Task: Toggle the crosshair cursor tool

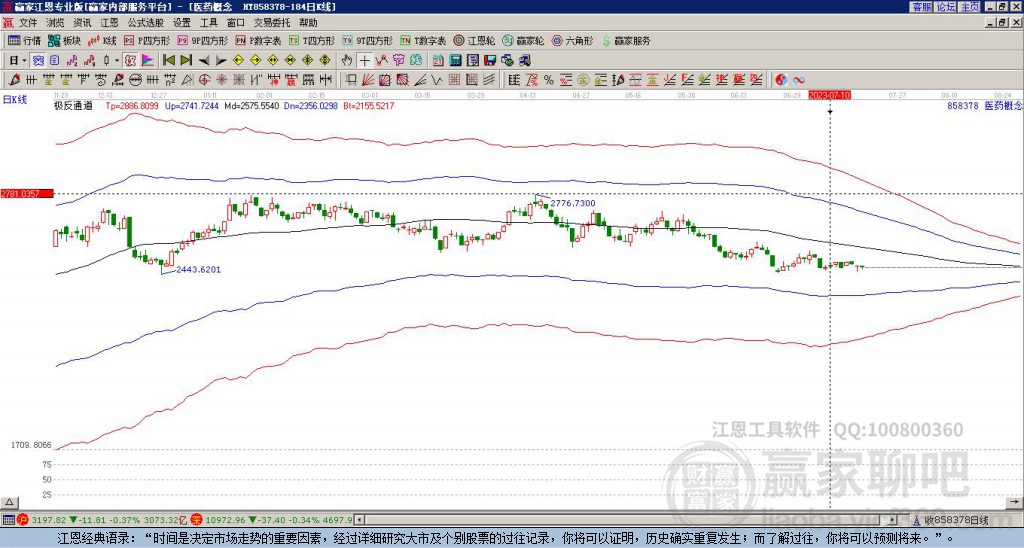Action: (x=364, y=61)
